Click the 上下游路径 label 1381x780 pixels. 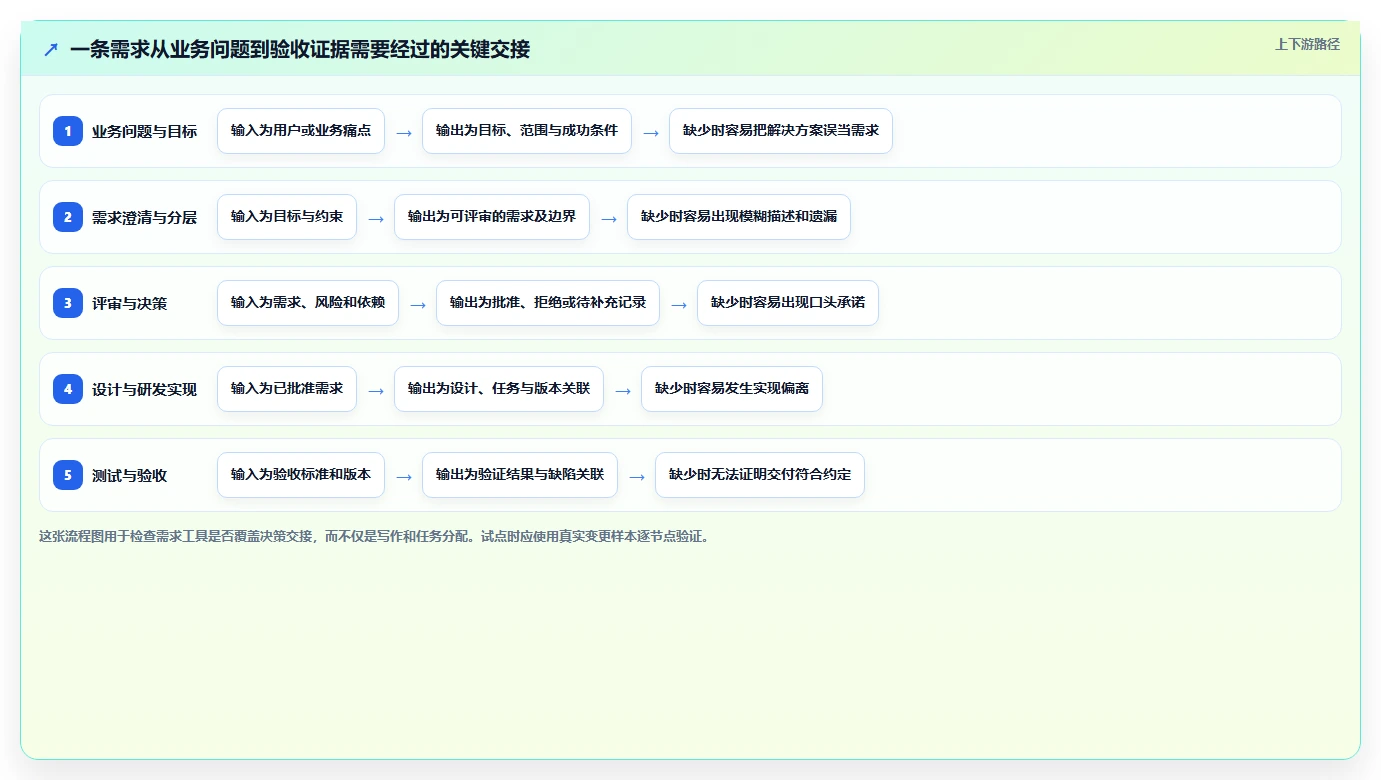pos(1307,44)
